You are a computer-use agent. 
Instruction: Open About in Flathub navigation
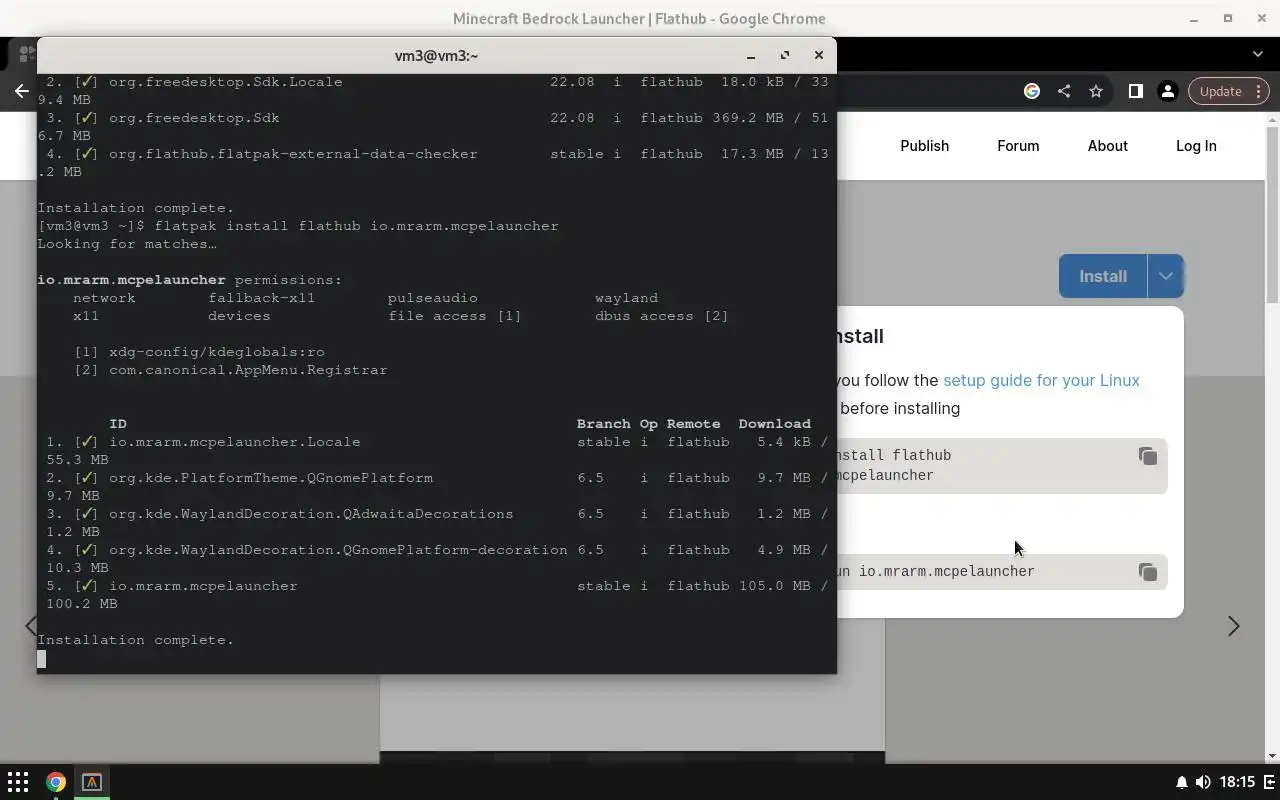point(1107,146)
